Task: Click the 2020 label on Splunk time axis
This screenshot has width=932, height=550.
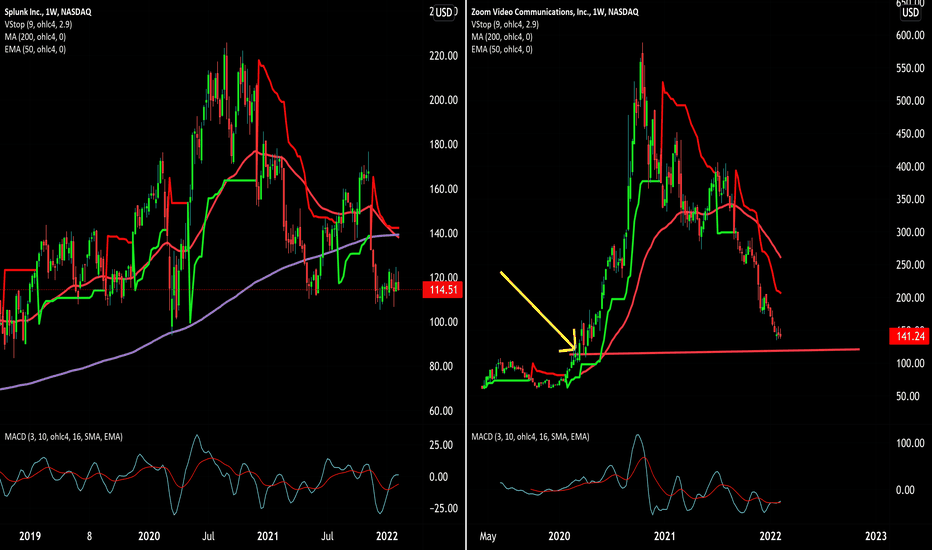Action: (x=149, y=536)
